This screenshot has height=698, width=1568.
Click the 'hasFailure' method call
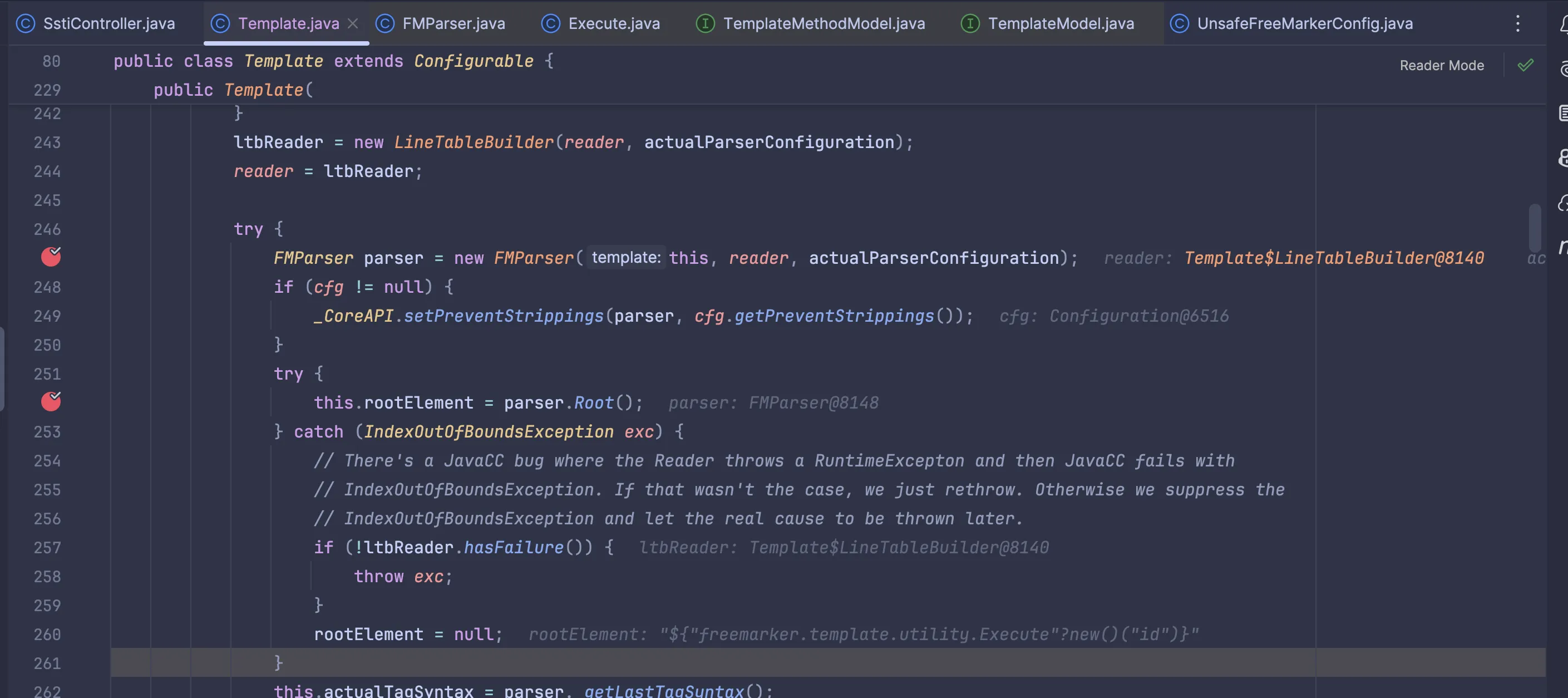point(514,548)
